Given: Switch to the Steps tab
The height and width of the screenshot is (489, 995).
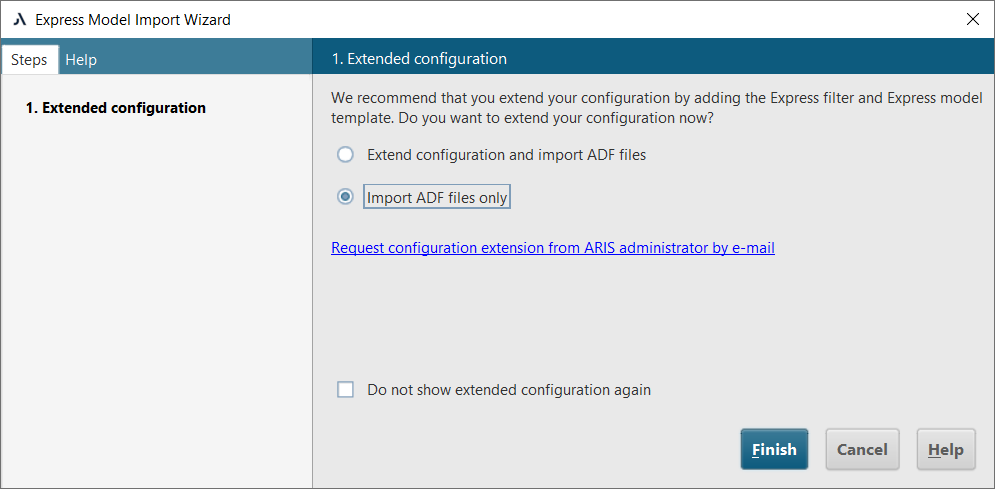Looking at the screenshot, I should [29, 60].
